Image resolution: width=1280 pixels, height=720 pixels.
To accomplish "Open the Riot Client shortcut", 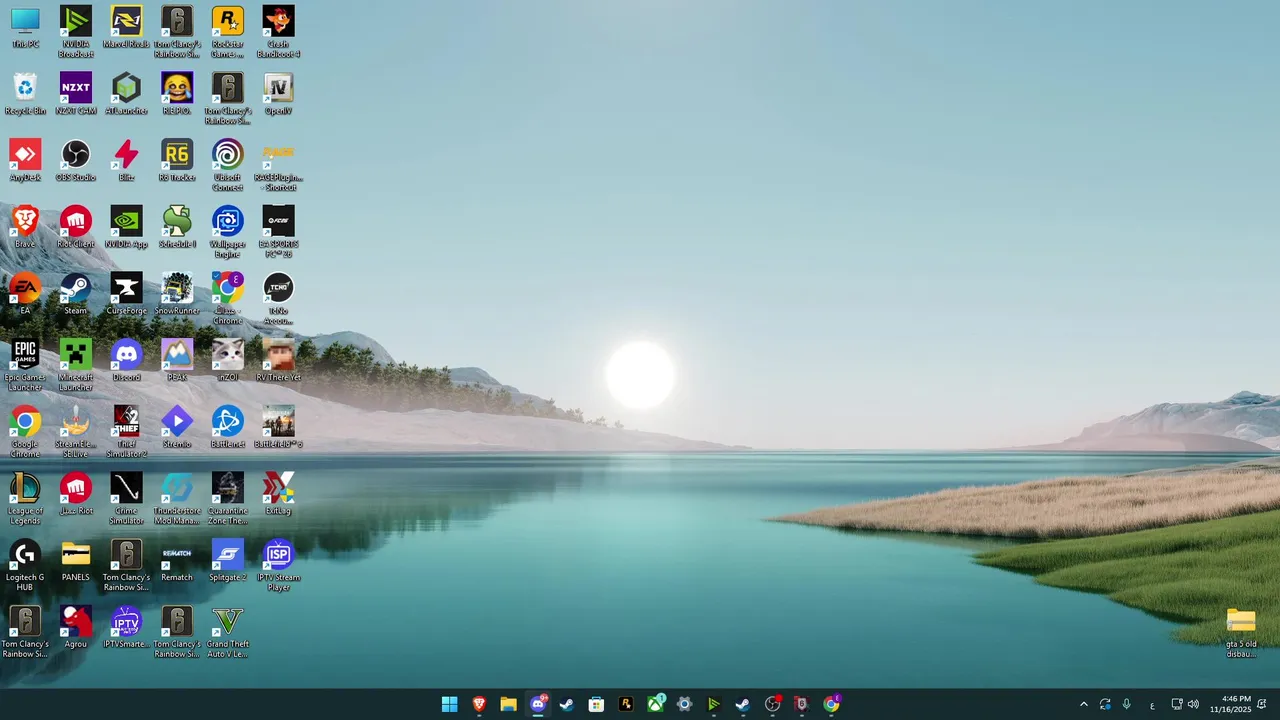I will (76, 228).
